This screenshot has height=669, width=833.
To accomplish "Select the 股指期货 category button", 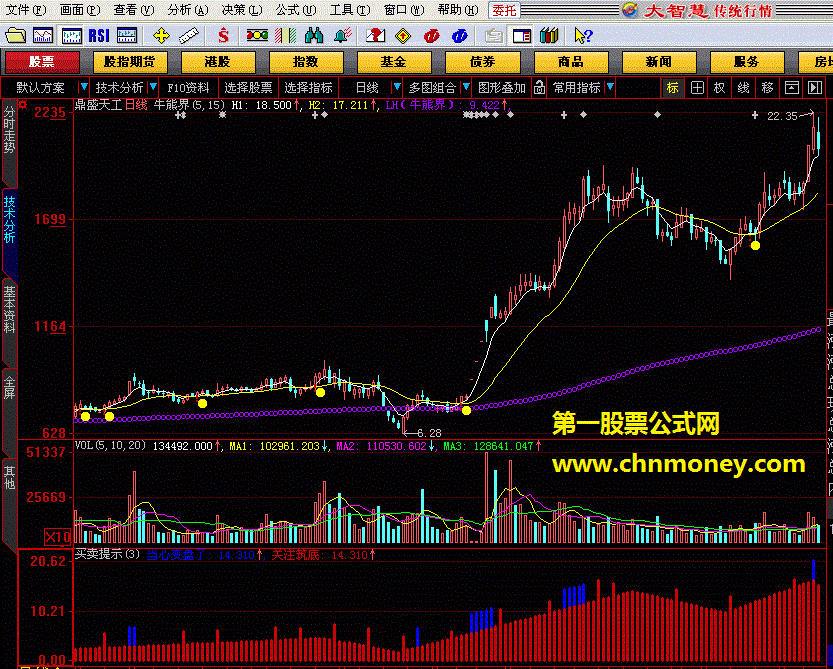I will [x=130, y=62].
